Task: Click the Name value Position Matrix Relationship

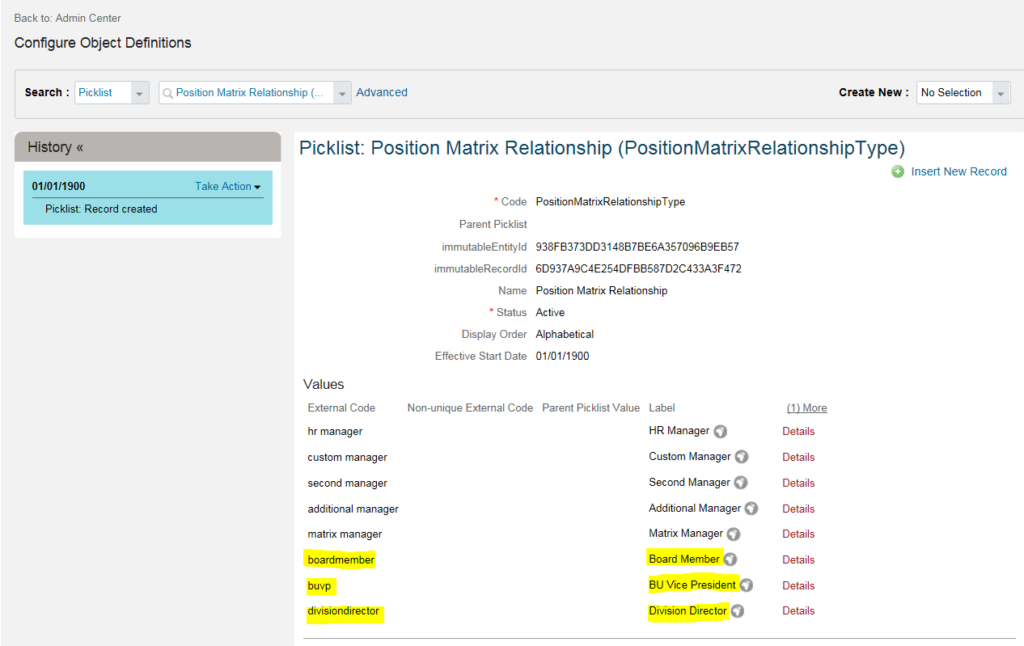Action: tap(601, 291)
